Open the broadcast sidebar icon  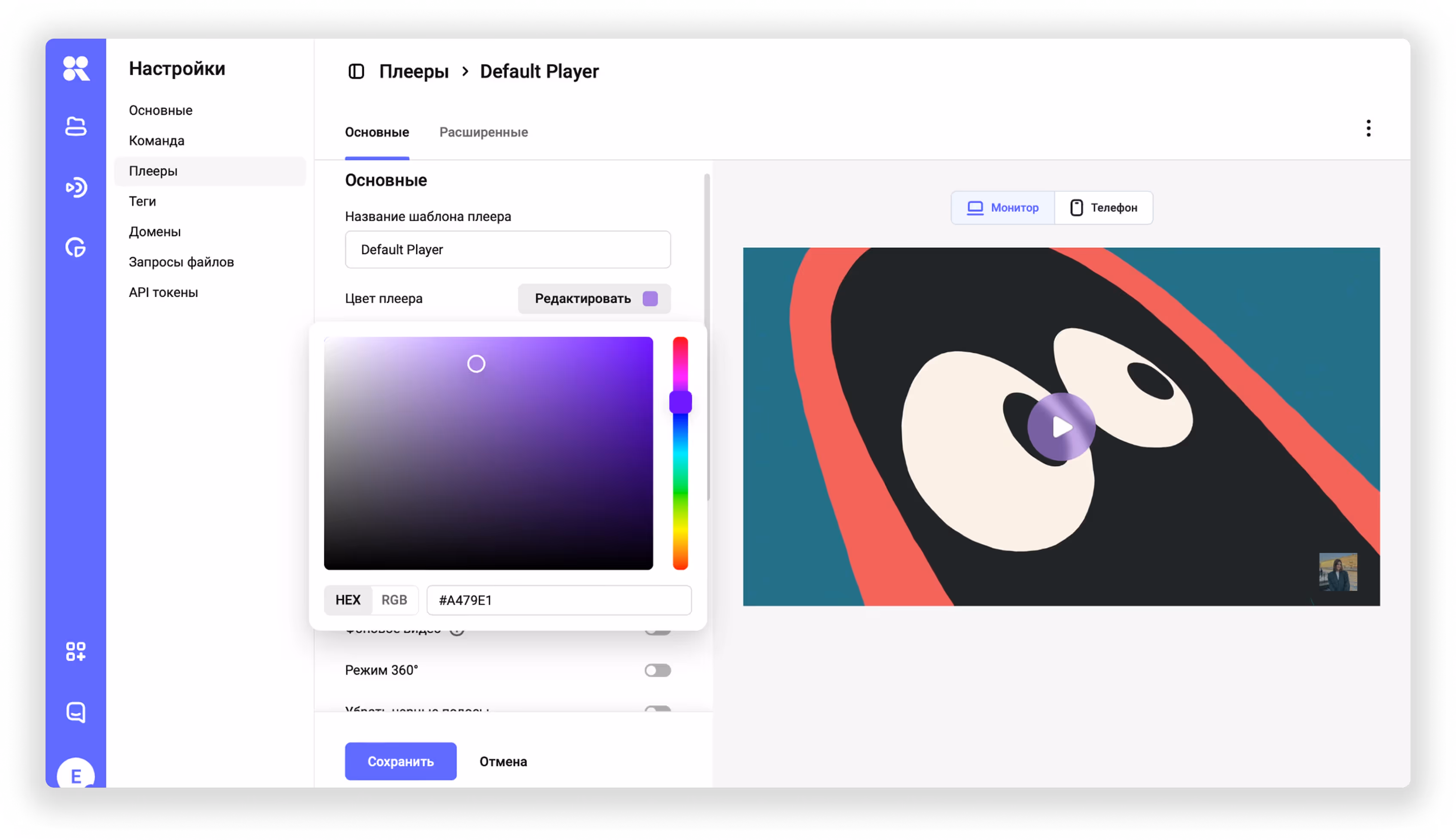coord(76,187)
